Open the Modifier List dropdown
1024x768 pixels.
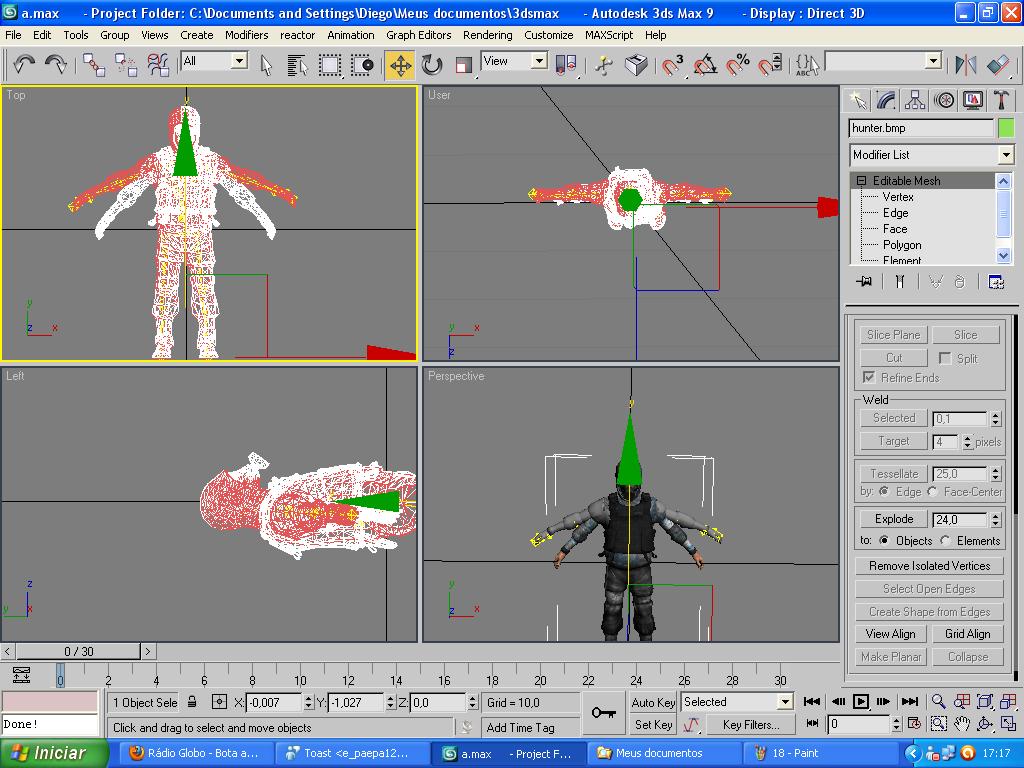1006,155
